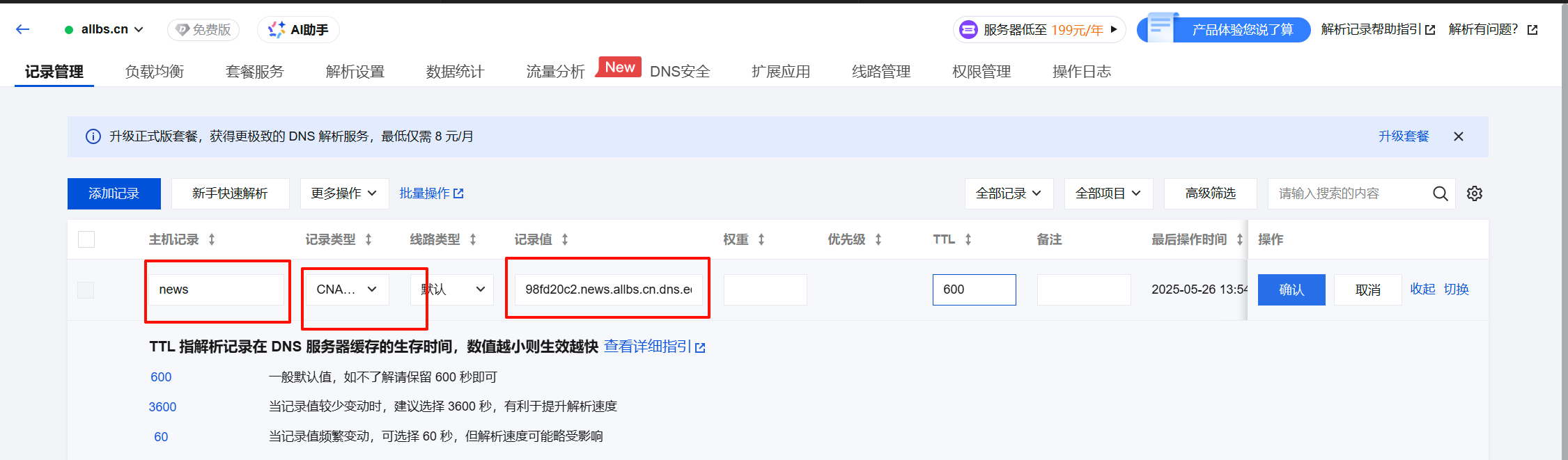This screenshot has width=1568, height=460.
Task: Open the 解析记录帮助指引 help link
Action: [1378, 29]
